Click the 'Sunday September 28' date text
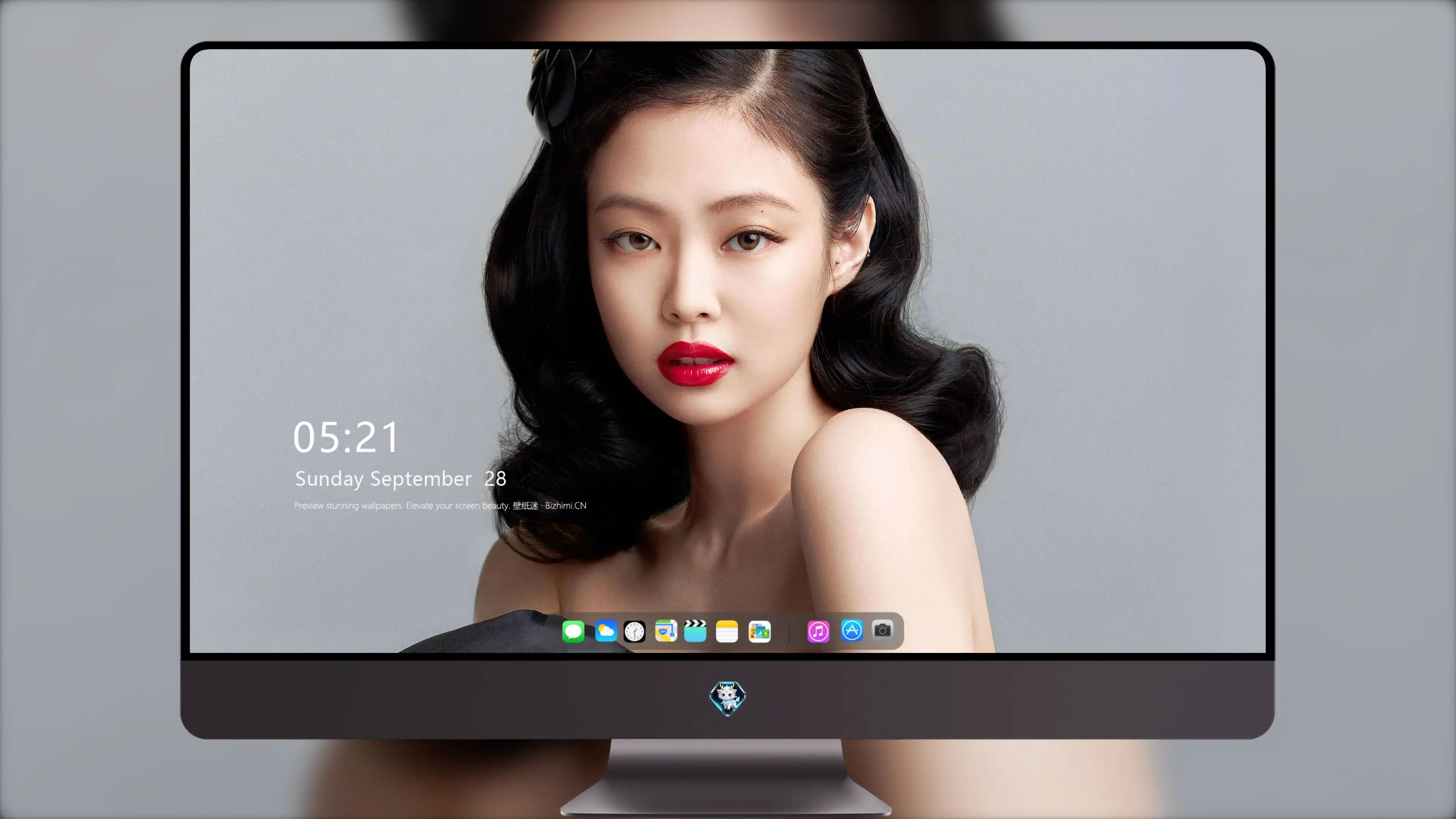The width and height of the screenshot is (1456, 819). (400, 479)
